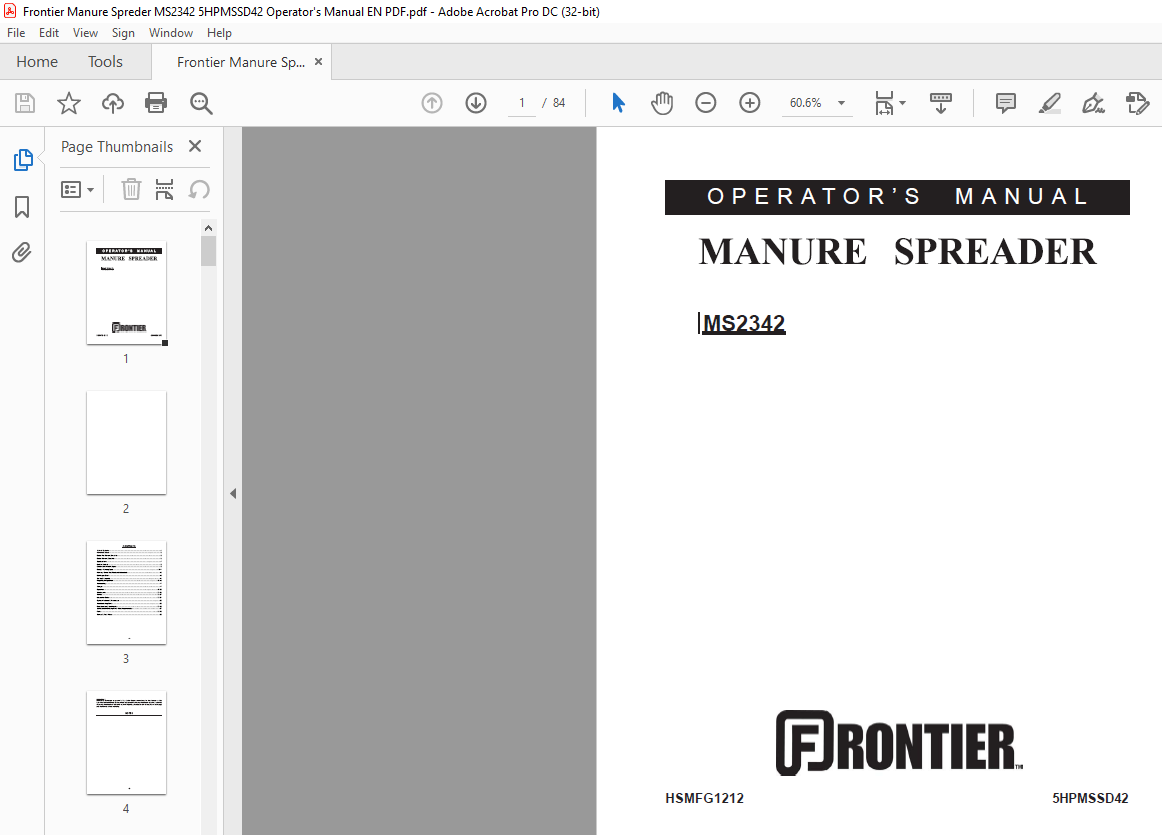Image resolution: width=1162 pixels, height=835 pixels.
Task: Select page 4 thumbnail
Action: (x=127, y=742)
